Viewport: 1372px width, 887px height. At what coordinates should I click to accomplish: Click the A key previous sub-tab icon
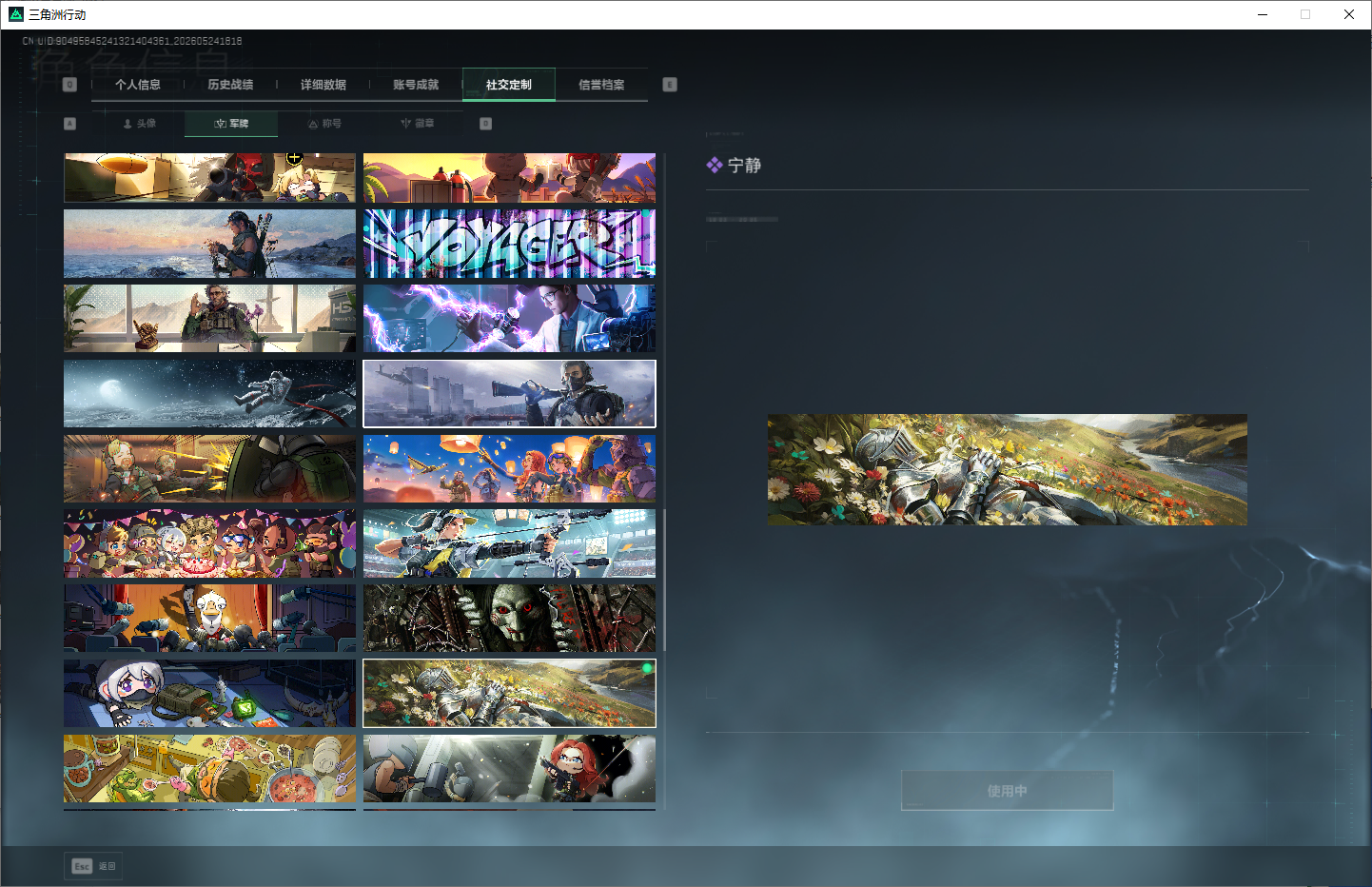tap(69, 124)
